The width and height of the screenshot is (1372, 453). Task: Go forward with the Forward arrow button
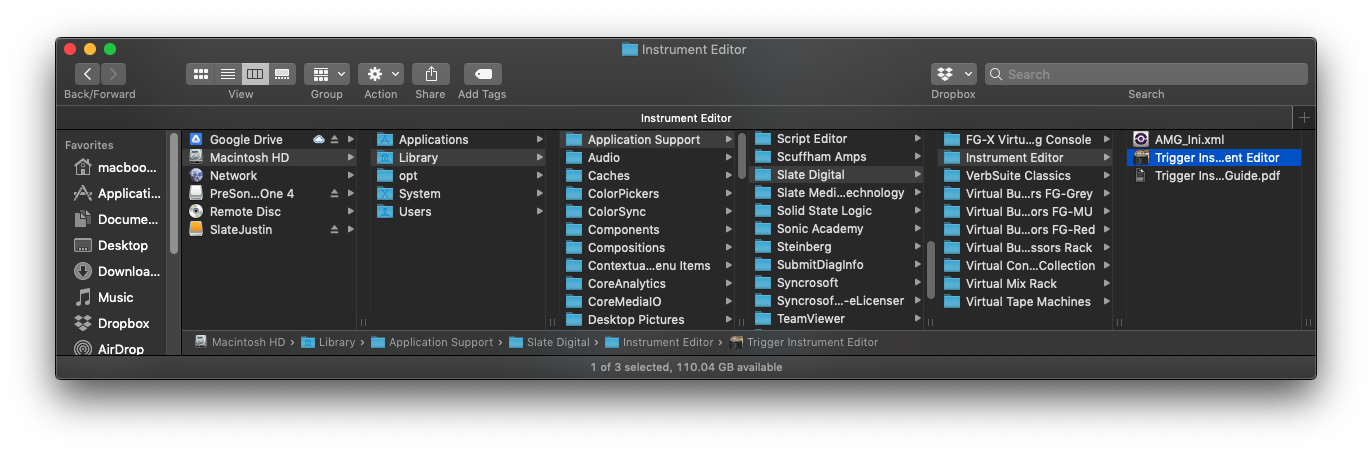click(x=113, y=74)
